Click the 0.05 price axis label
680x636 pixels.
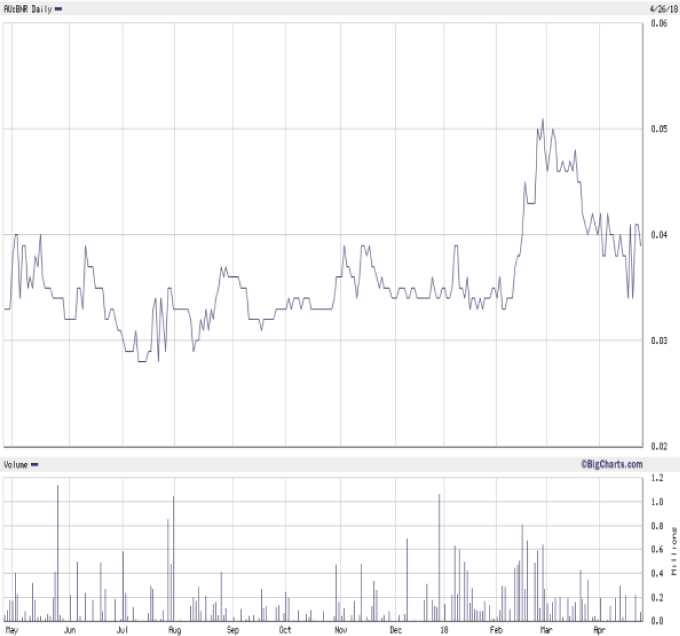point(659,129)
